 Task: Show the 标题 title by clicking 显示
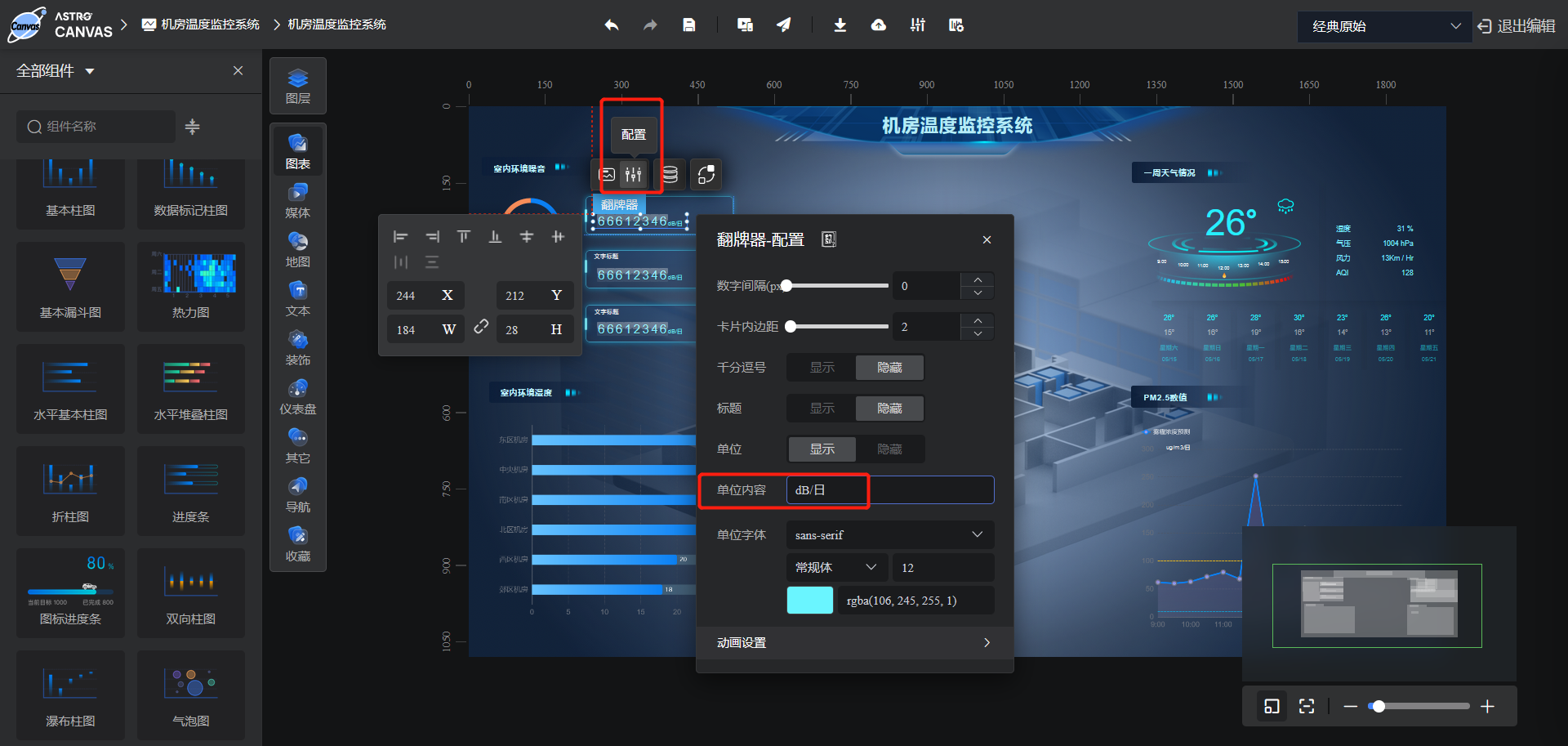point(821,408)
